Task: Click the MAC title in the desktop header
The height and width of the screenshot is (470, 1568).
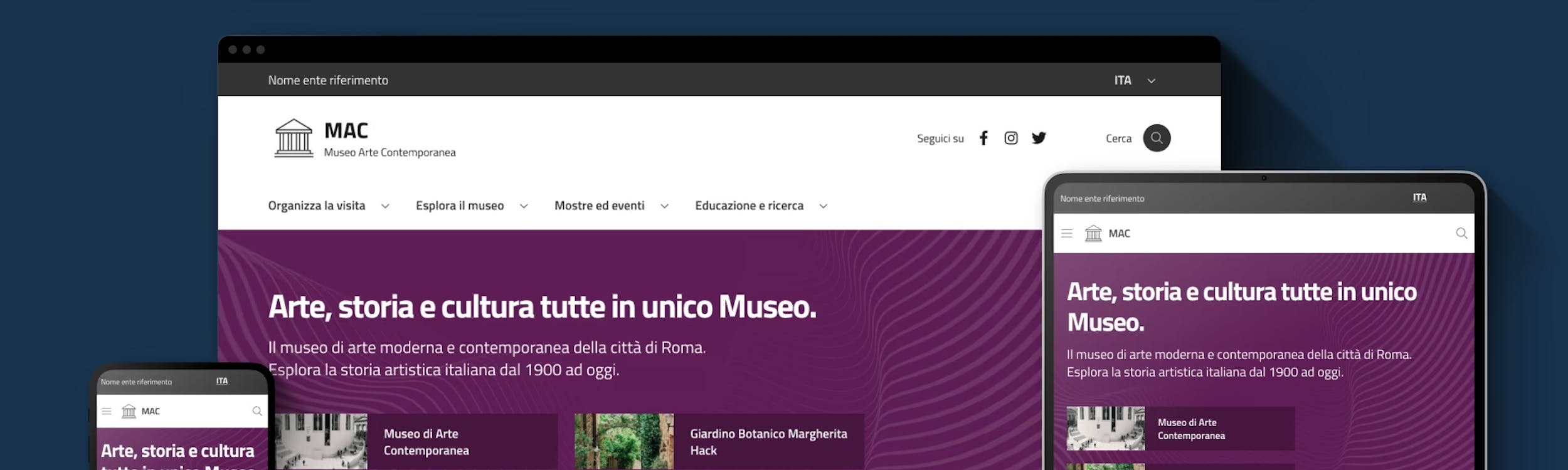Action: (346, 130)
